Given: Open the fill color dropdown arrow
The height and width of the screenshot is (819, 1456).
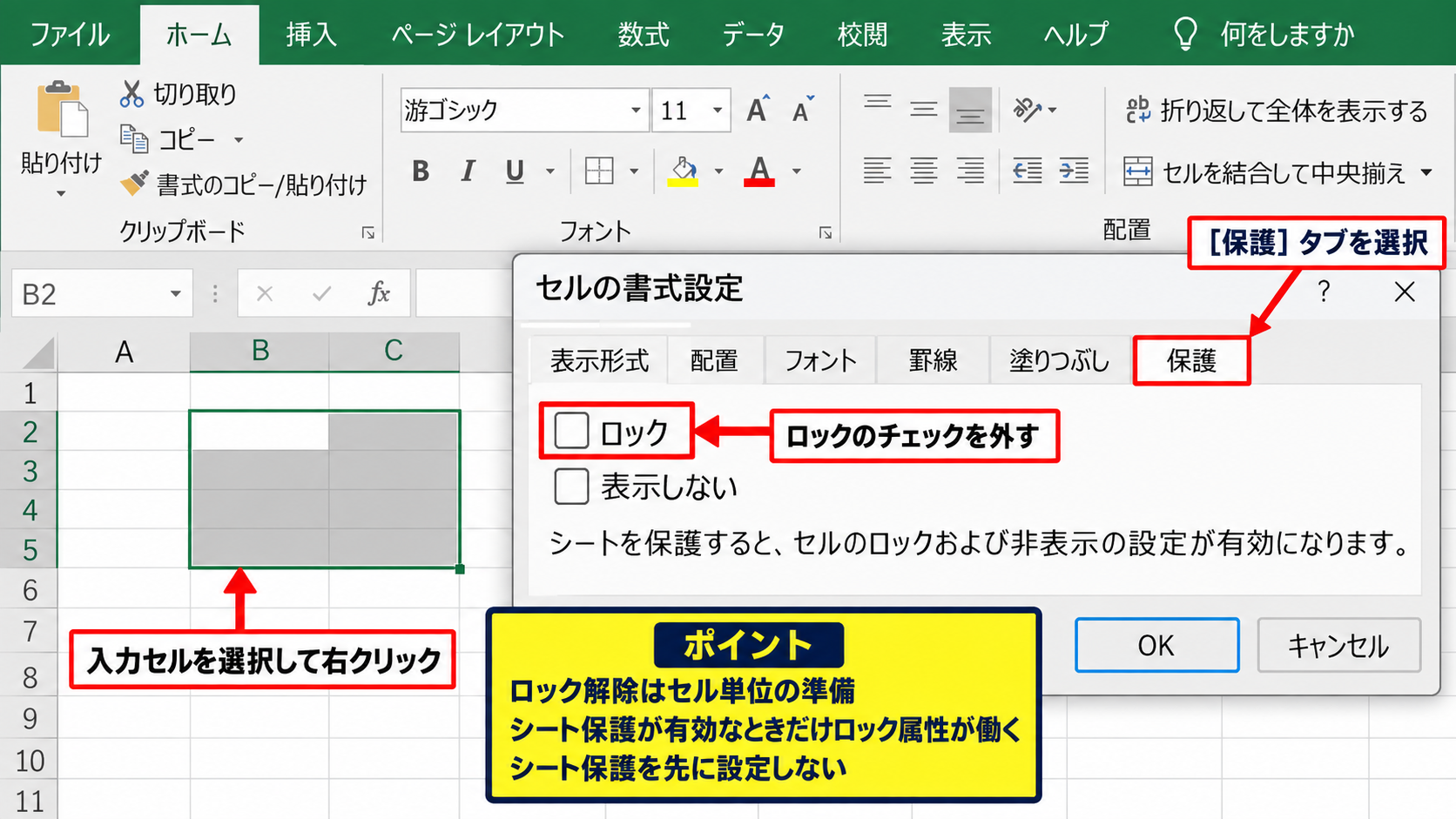Looking at the screenshot, I should point(718,171).
